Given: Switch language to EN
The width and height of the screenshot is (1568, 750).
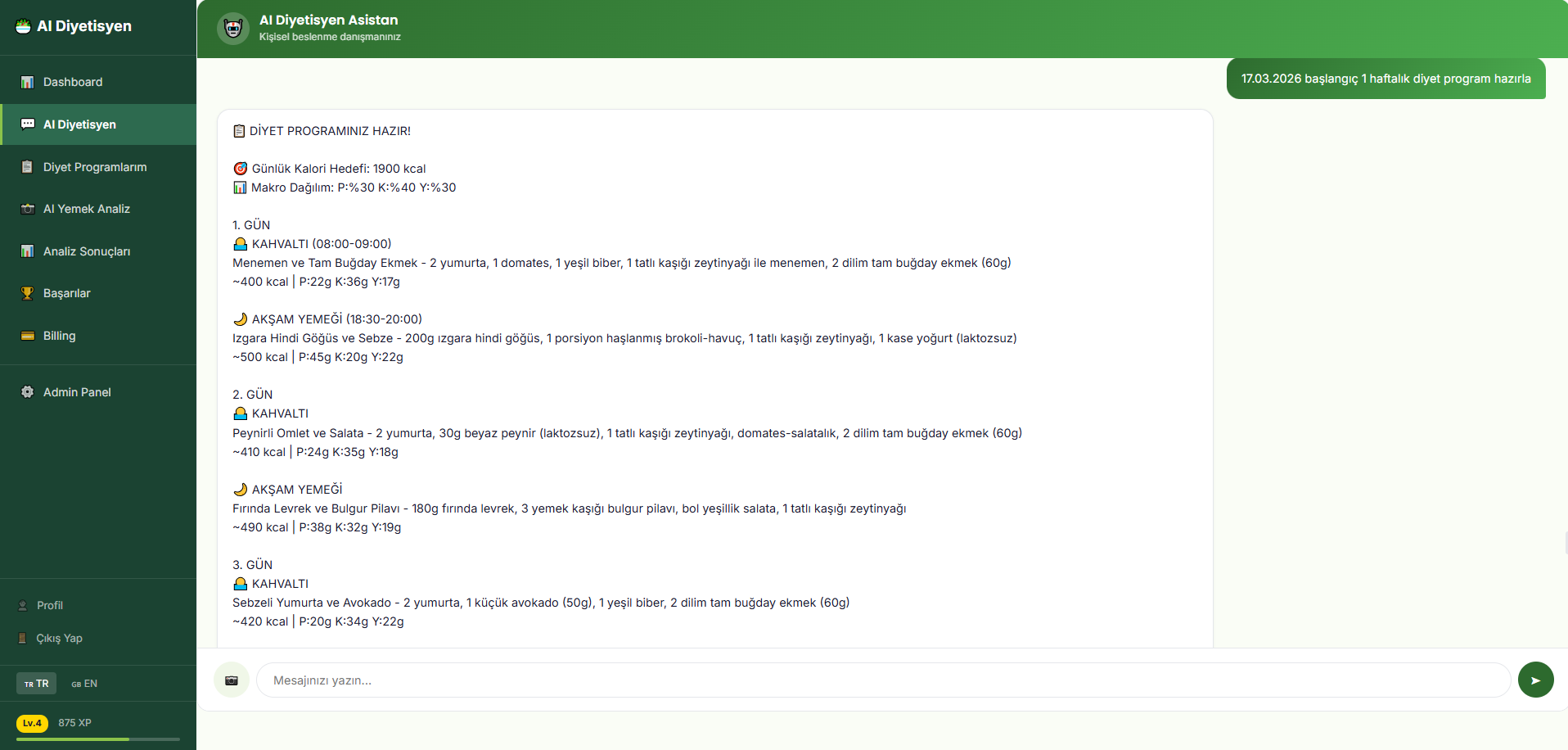Looking at the screenshot, I should click(x=84, y=684).
